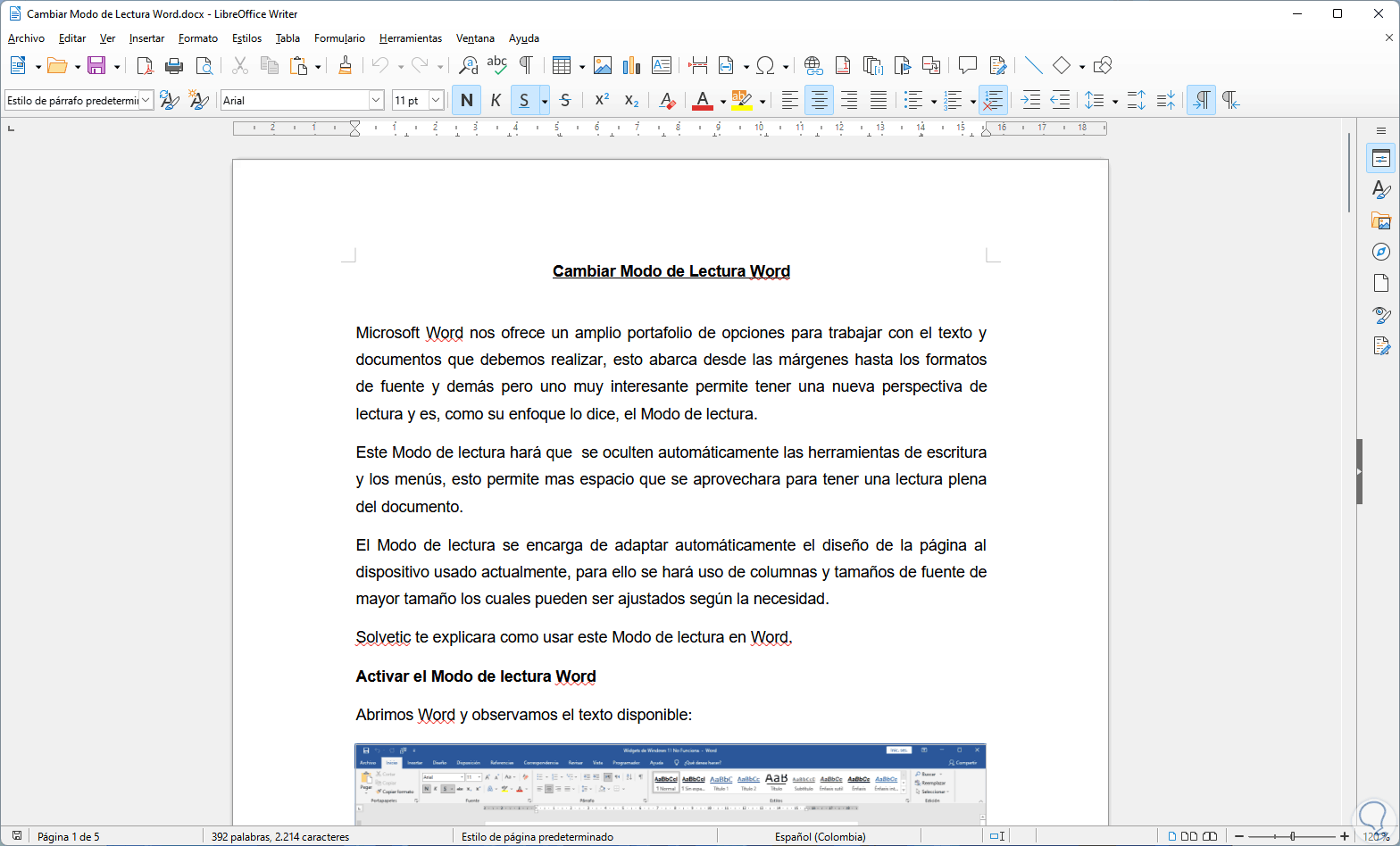
Task: Insert a comment
Action: click(x=968, y=65)
